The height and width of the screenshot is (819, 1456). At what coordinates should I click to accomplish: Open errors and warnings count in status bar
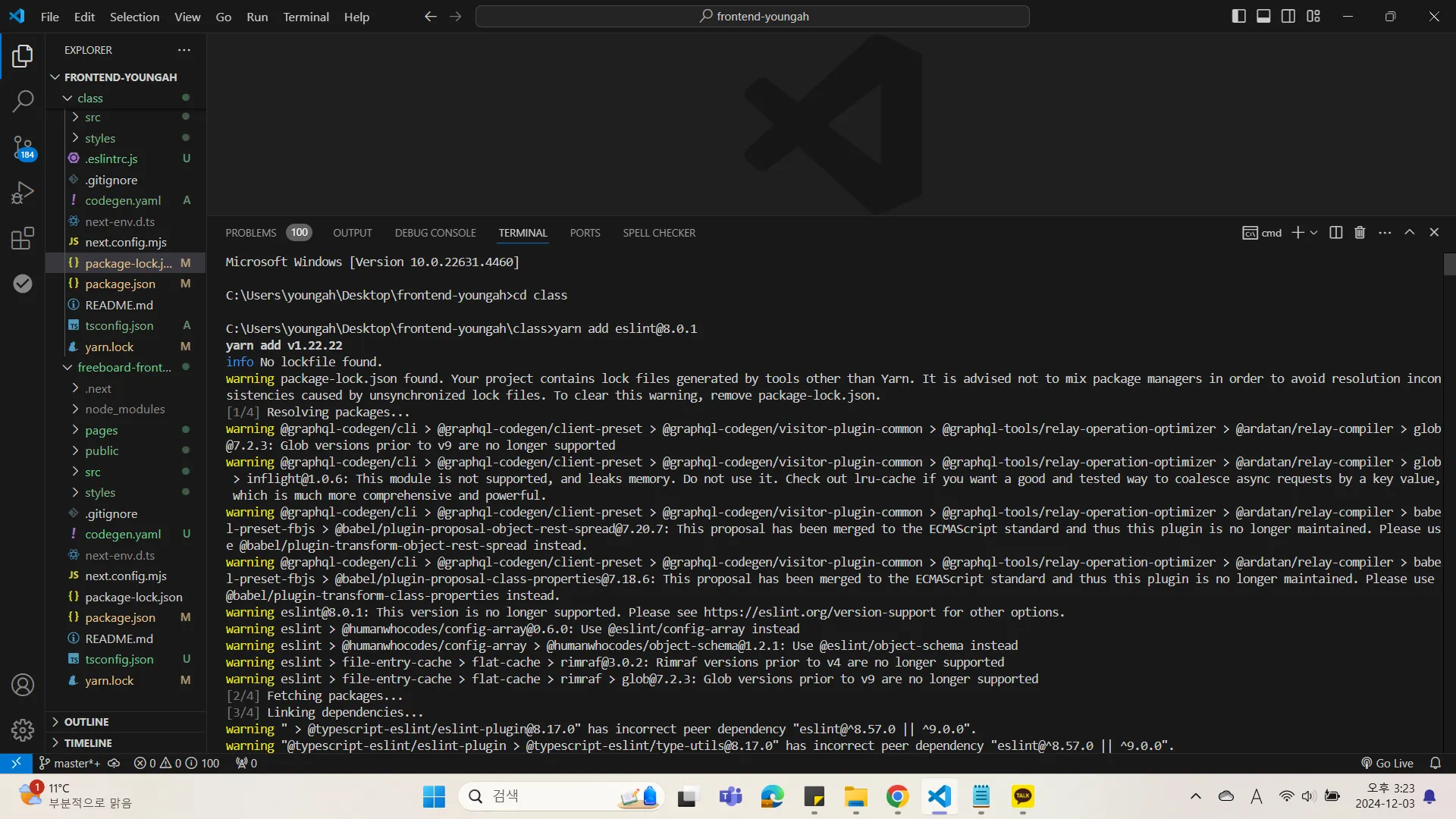tap(176, 764)
